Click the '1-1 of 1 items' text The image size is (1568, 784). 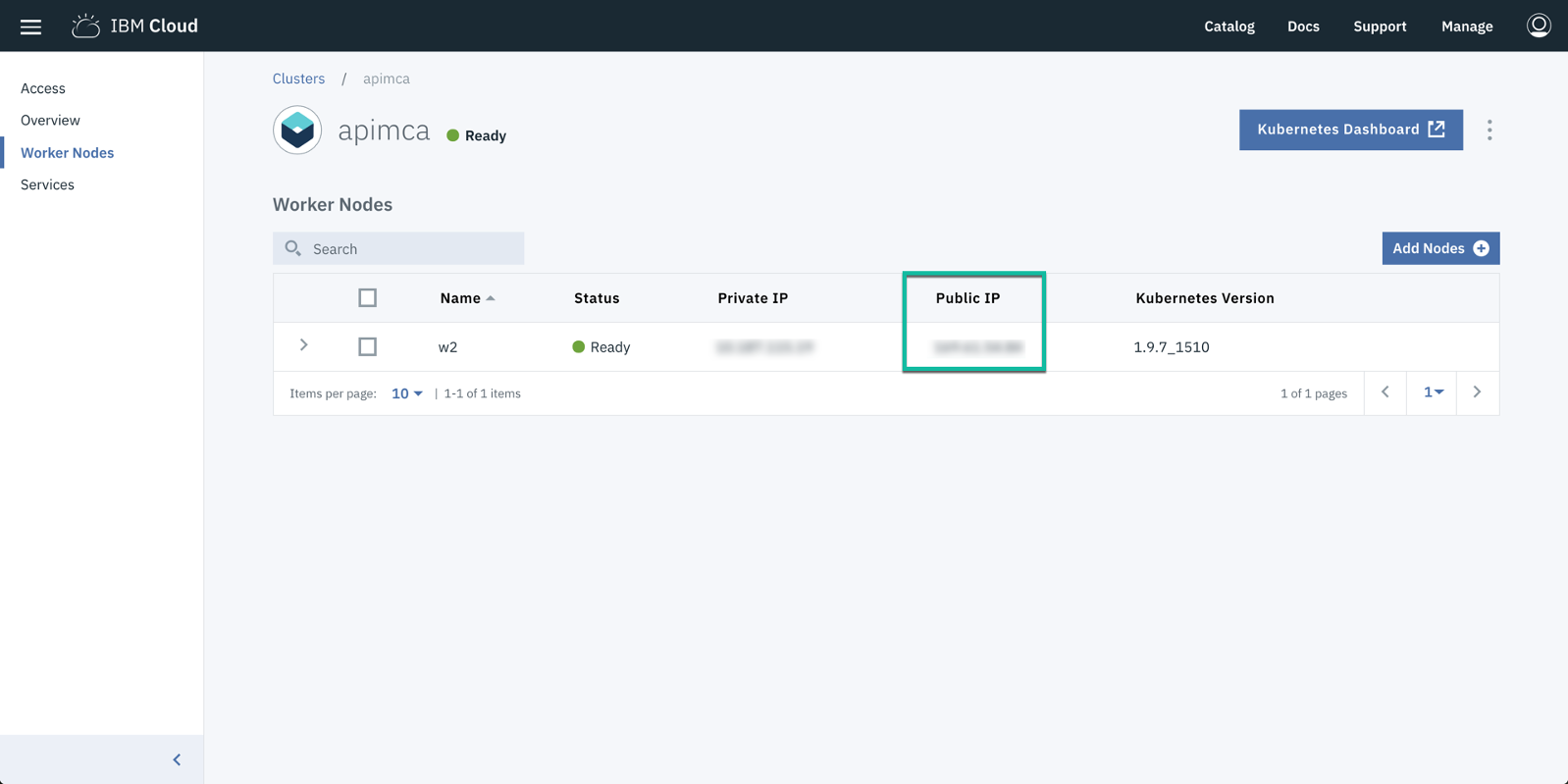click(x=483, y=393)
